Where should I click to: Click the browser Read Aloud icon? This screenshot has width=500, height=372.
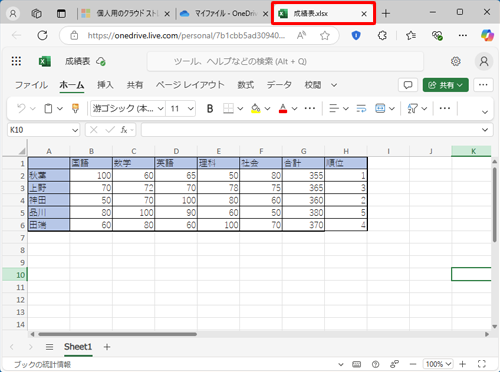(301, 35)
